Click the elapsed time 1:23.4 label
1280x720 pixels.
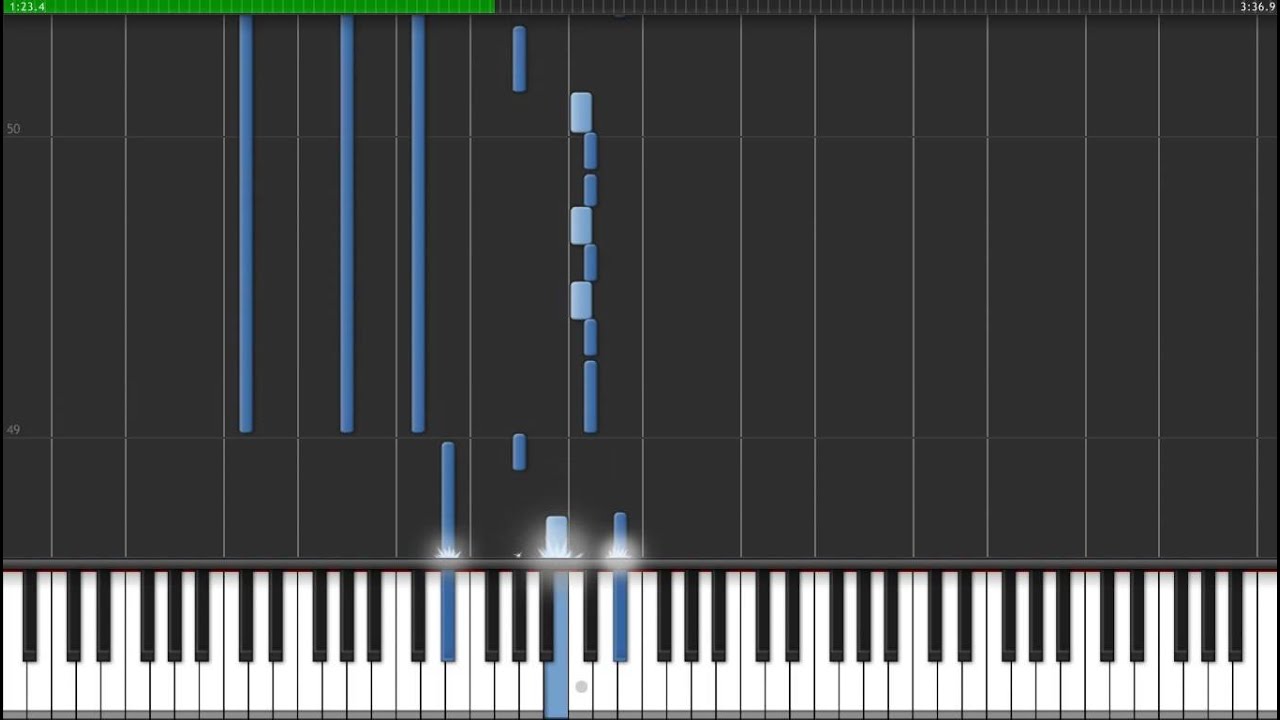[27, 6]
